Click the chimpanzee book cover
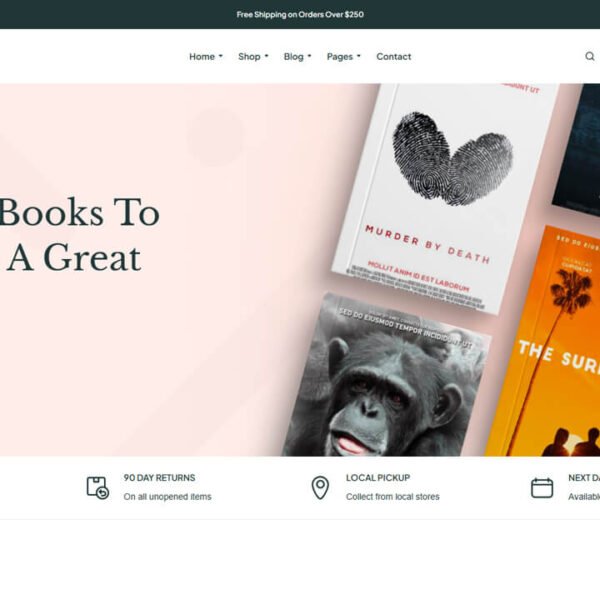 386,377
